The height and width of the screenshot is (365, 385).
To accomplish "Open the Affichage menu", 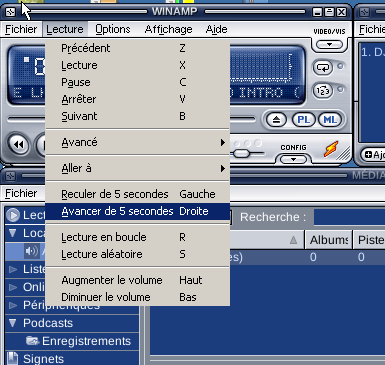I will [x=168, y=29].
